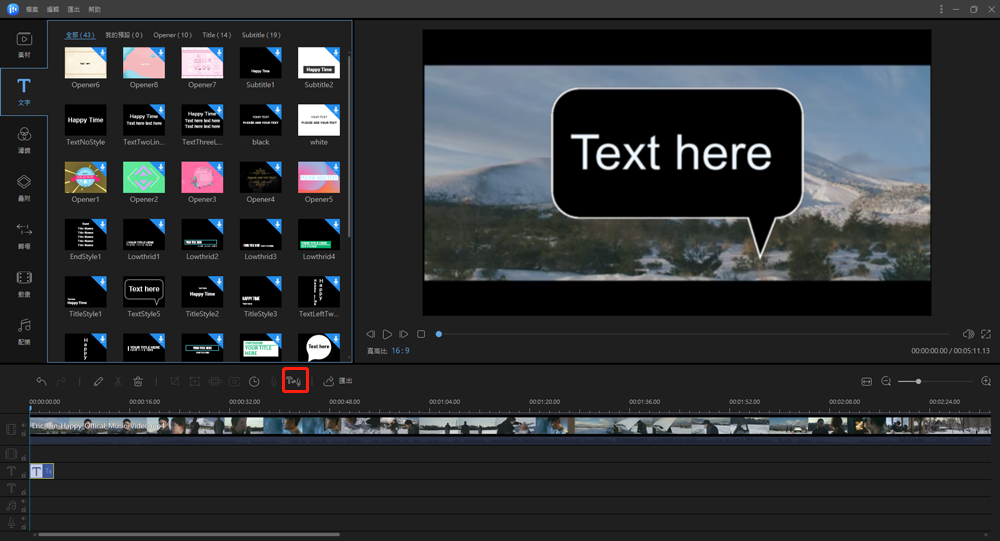This screenshot has height=541, width=1000.
Task: Toggle the video track lock icon
Action: click(24, 434)
